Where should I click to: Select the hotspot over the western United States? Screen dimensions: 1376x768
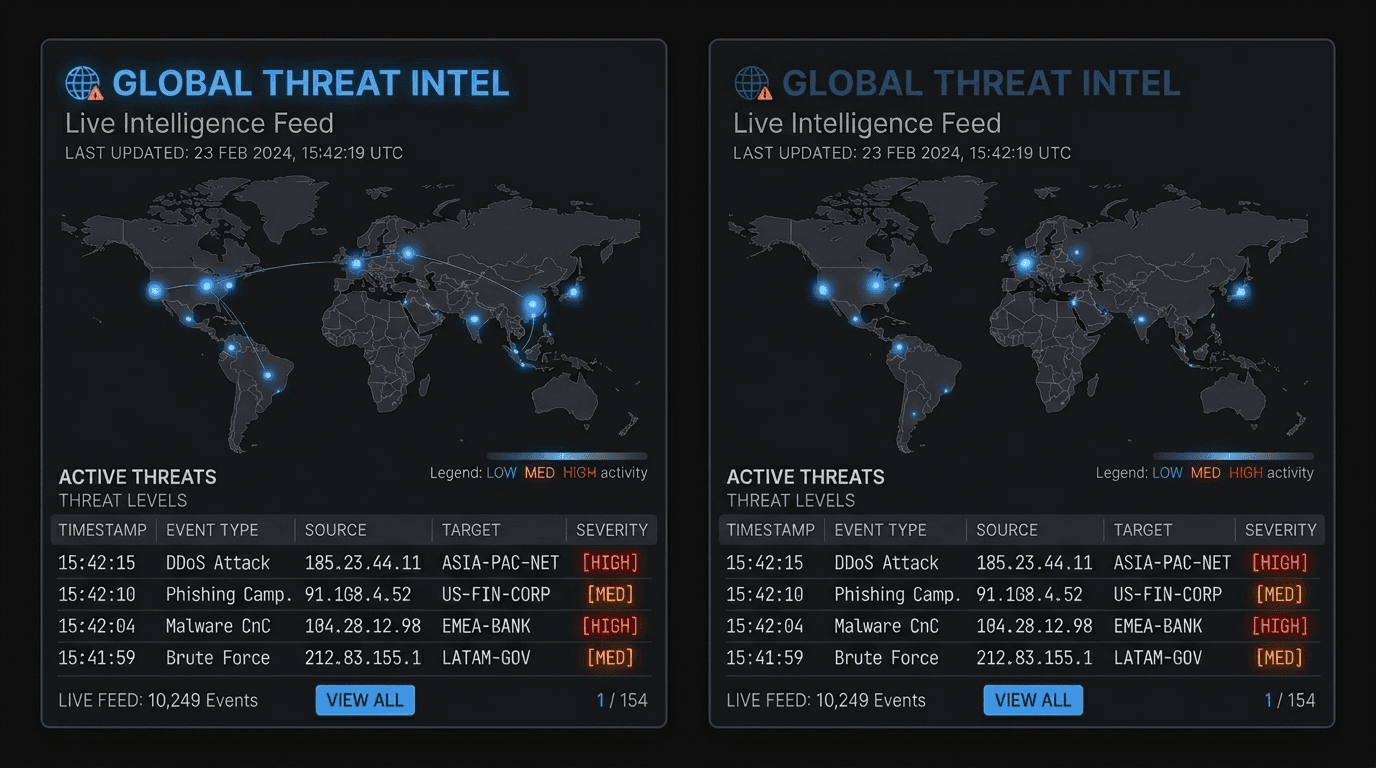pyautogui.click(x=153, y=290)
